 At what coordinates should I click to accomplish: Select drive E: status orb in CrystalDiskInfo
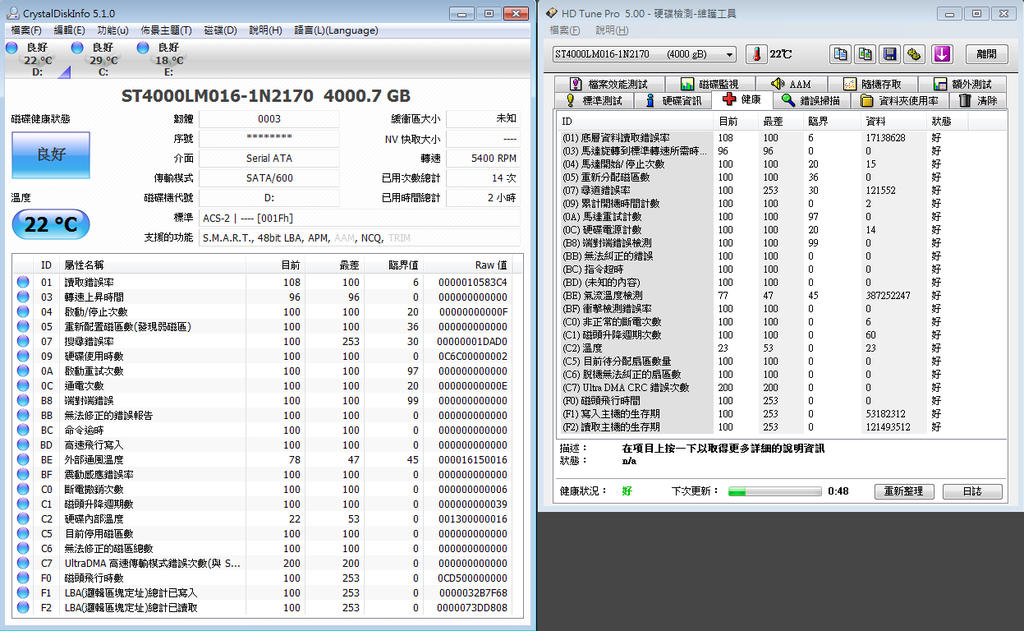(x=143, y=48)
